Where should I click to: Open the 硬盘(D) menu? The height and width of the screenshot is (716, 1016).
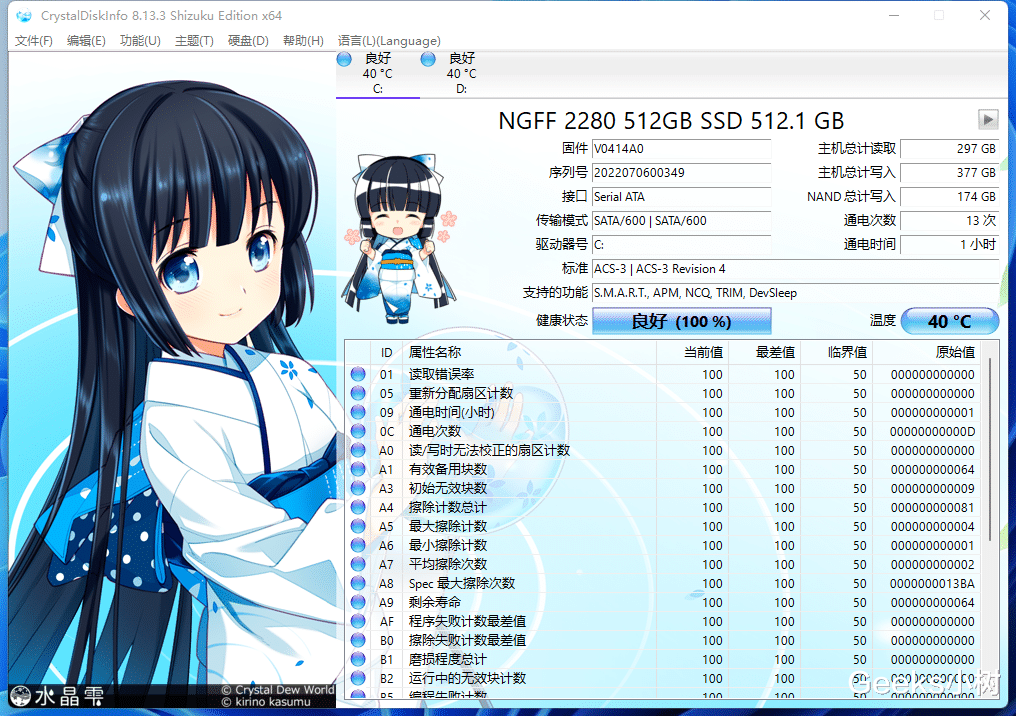(x=248, y=41)
